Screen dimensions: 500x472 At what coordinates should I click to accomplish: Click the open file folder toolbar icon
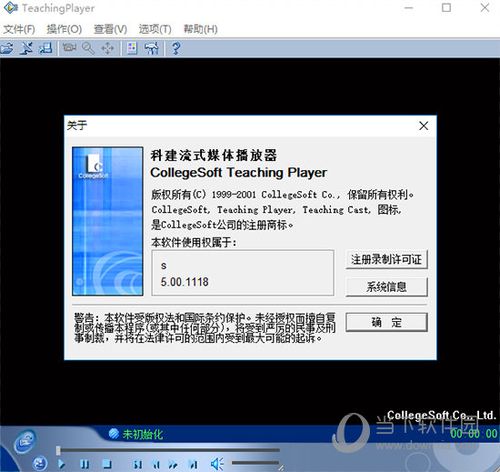coord(7,48)
